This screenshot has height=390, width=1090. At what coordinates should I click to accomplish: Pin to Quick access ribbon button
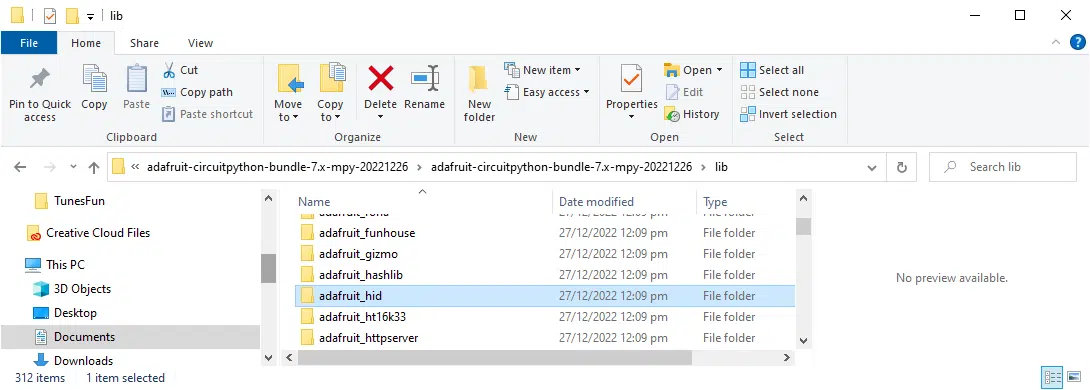[40, 94]
